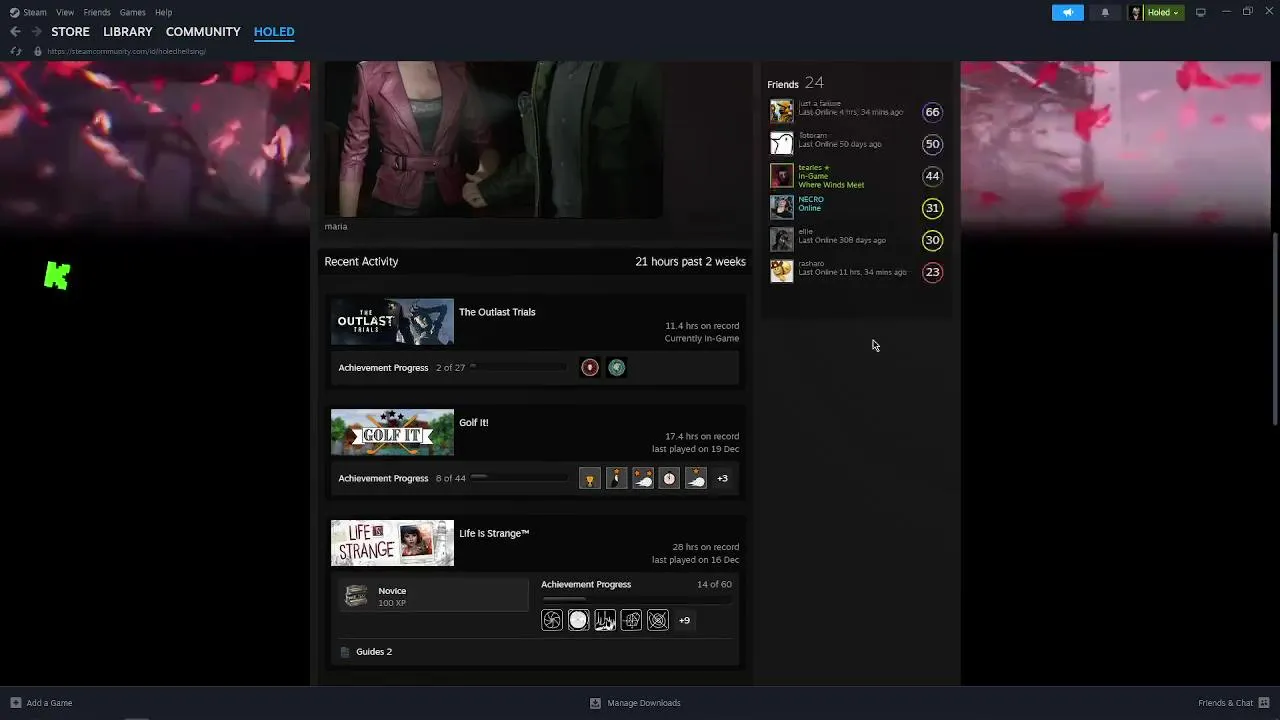Open the Games menu
This screenshot has height=720, width=1280.
click(x=132, y=12)
